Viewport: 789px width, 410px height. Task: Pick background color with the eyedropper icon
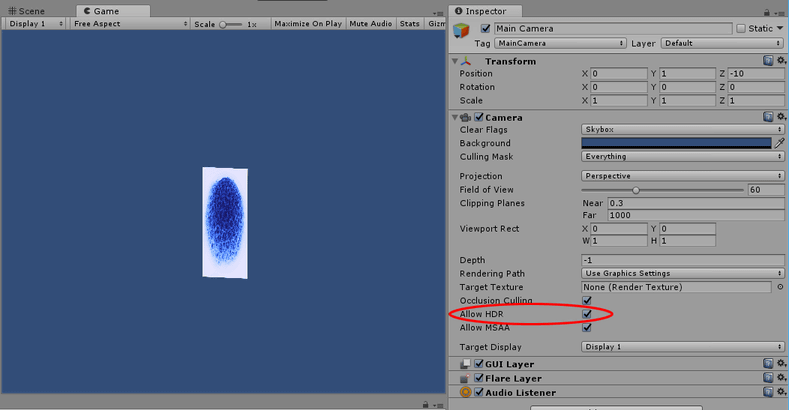click(779, 143)
